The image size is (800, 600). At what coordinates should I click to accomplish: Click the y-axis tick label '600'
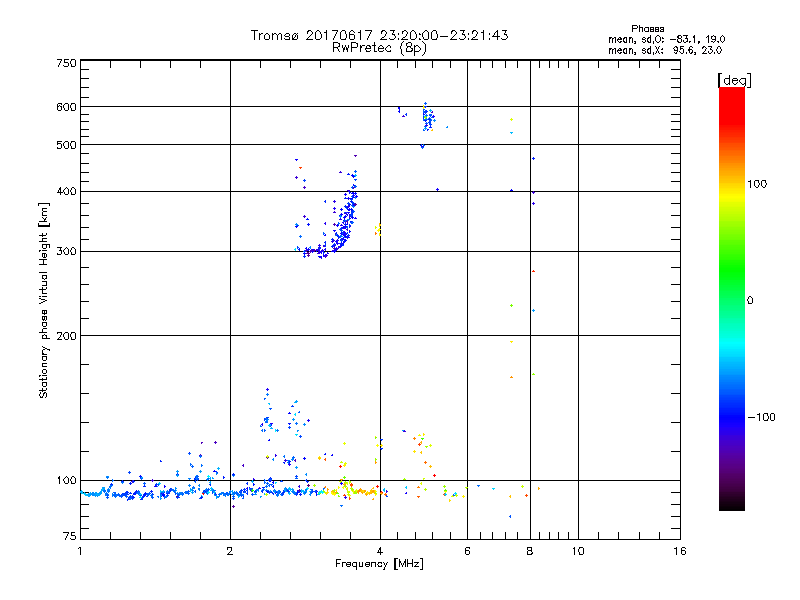point(66,107)
